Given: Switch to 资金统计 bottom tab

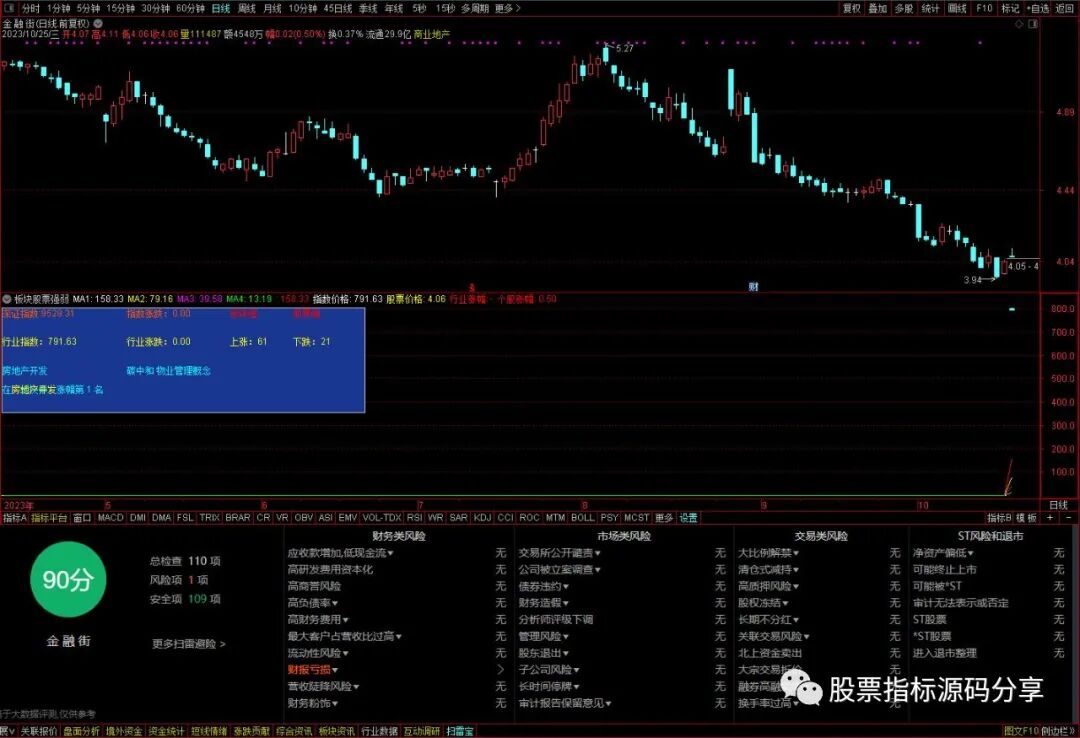Looking at the screenshot, I should [x=166, y=731].
